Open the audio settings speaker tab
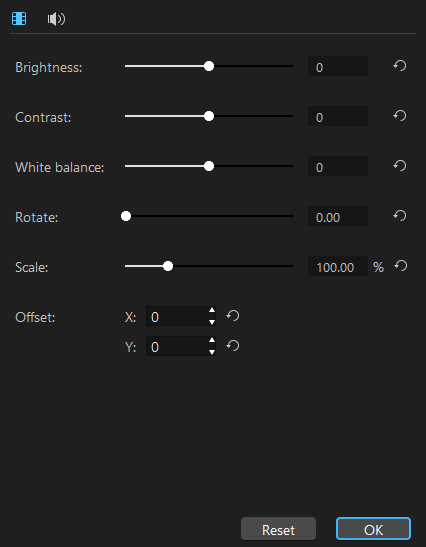Screen dimensions: 426x547 tap(56, 19)
